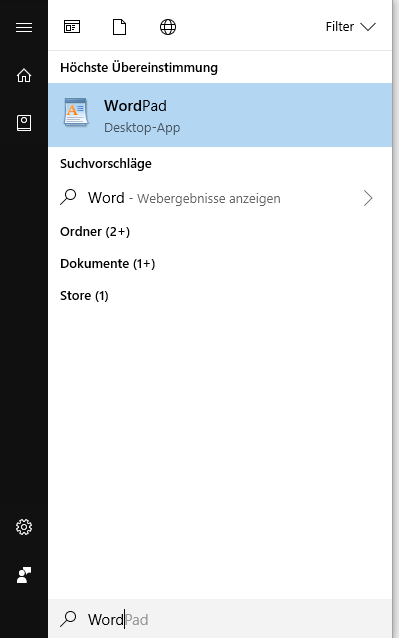
Task: Expand the Ordner (2+) category
Action: (x=95, y=232)
